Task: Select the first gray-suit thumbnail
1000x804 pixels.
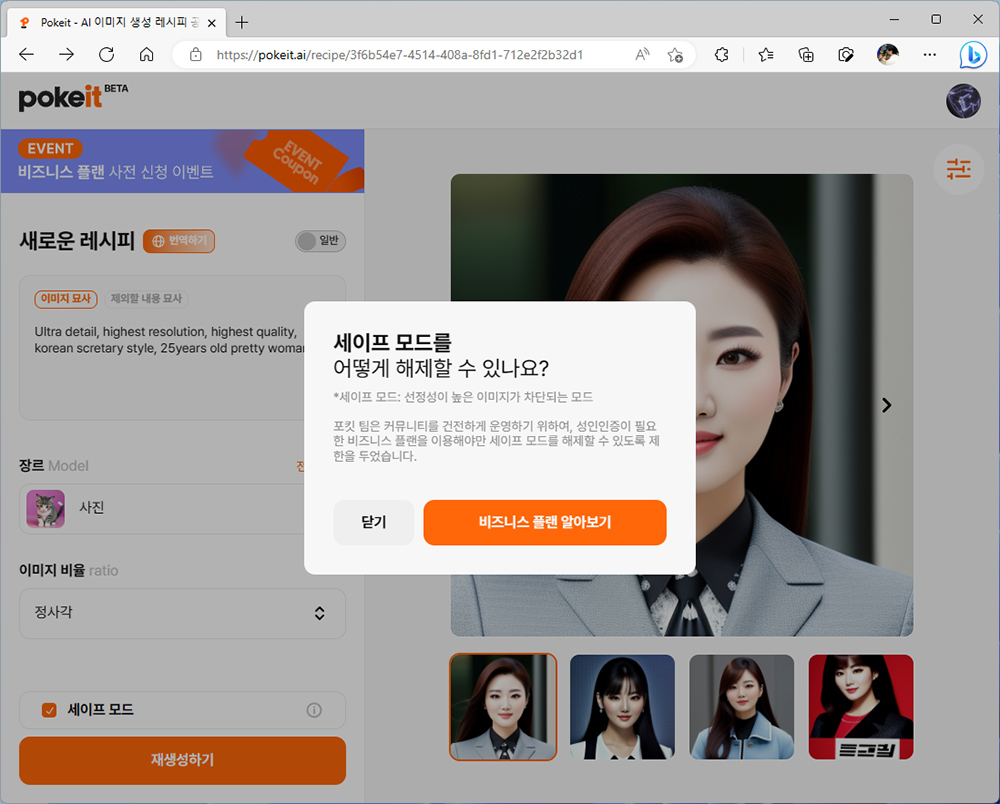Action: (x=503, y=707)
